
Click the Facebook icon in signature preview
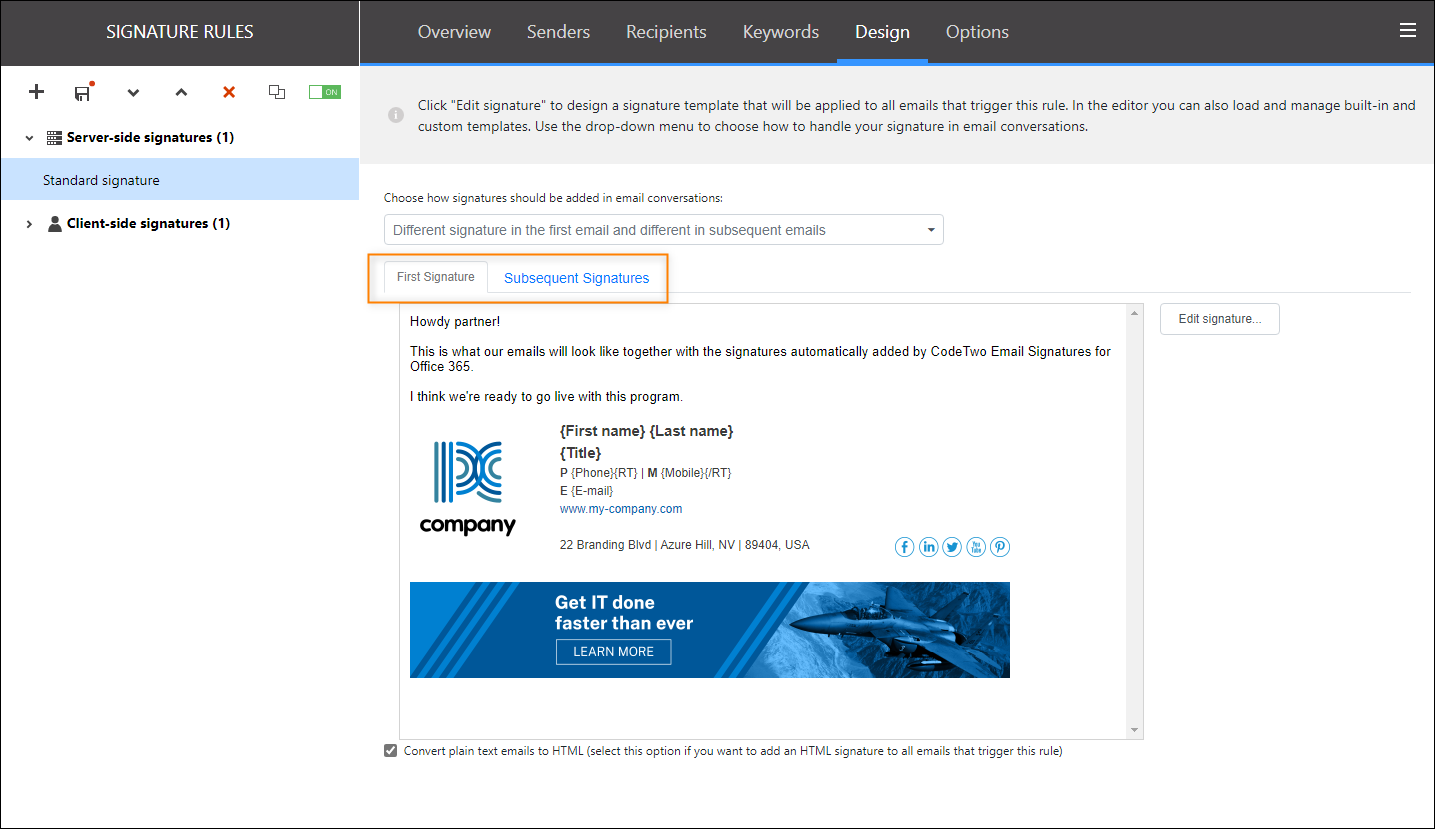coord(904,547)
